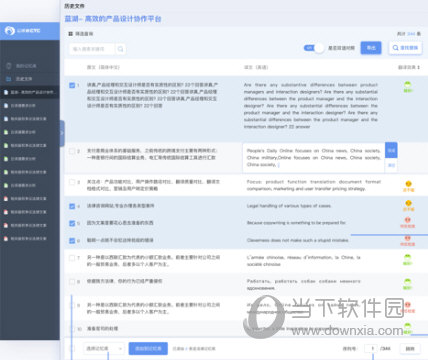The width and height of the screenshot is (428, 360).
Task: Click the second green file icon in the sidebar
Action: tap(6, 145)
